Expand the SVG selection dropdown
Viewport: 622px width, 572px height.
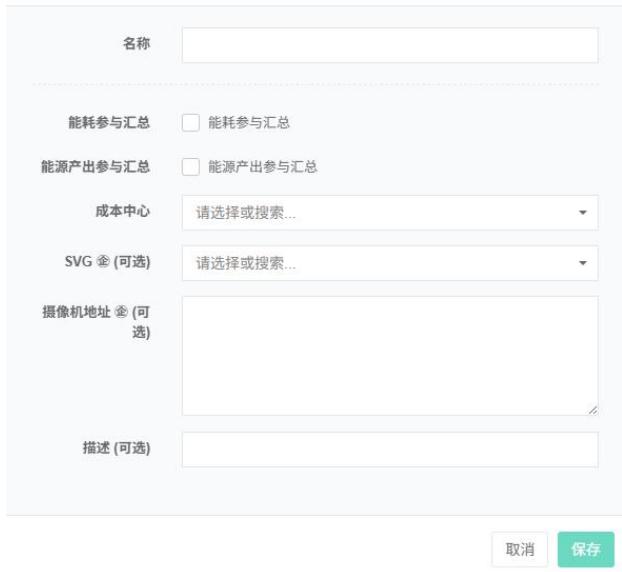[x=380, y=263]
